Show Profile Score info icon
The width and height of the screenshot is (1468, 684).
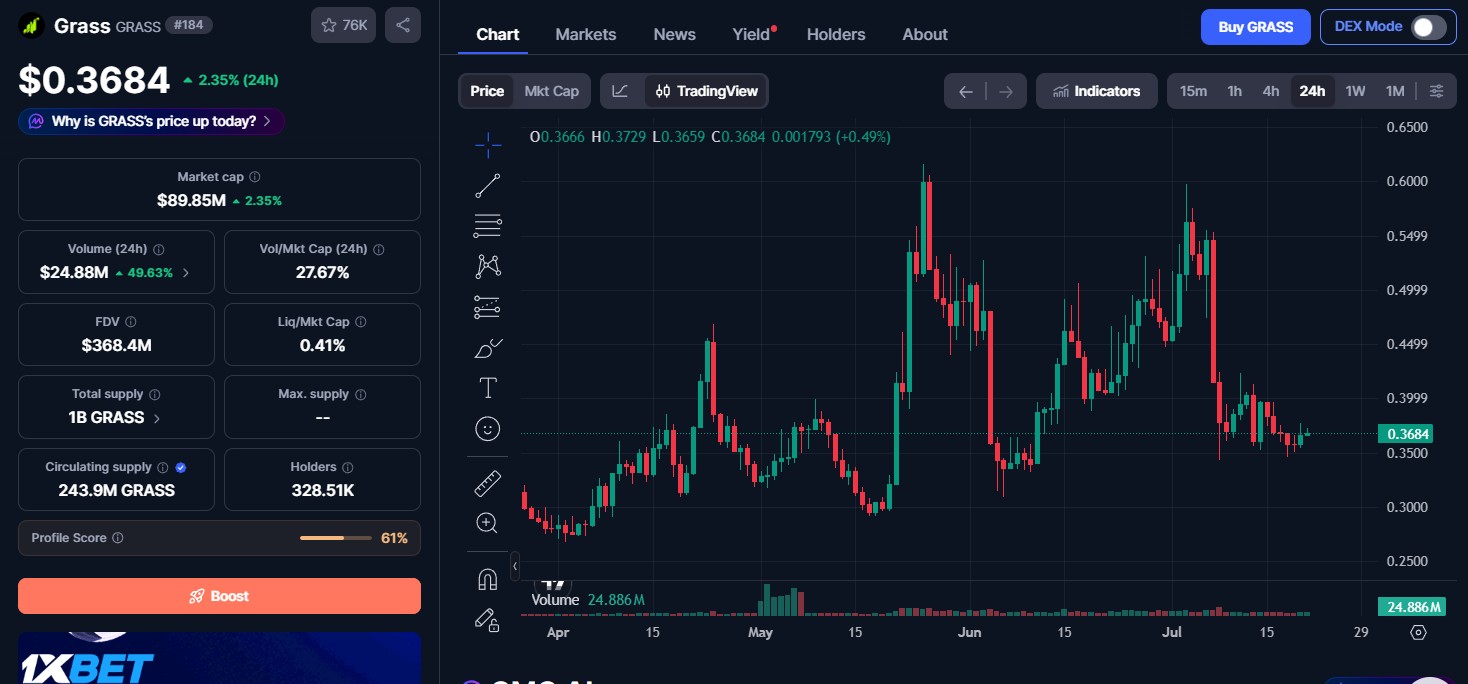point(118,538)
